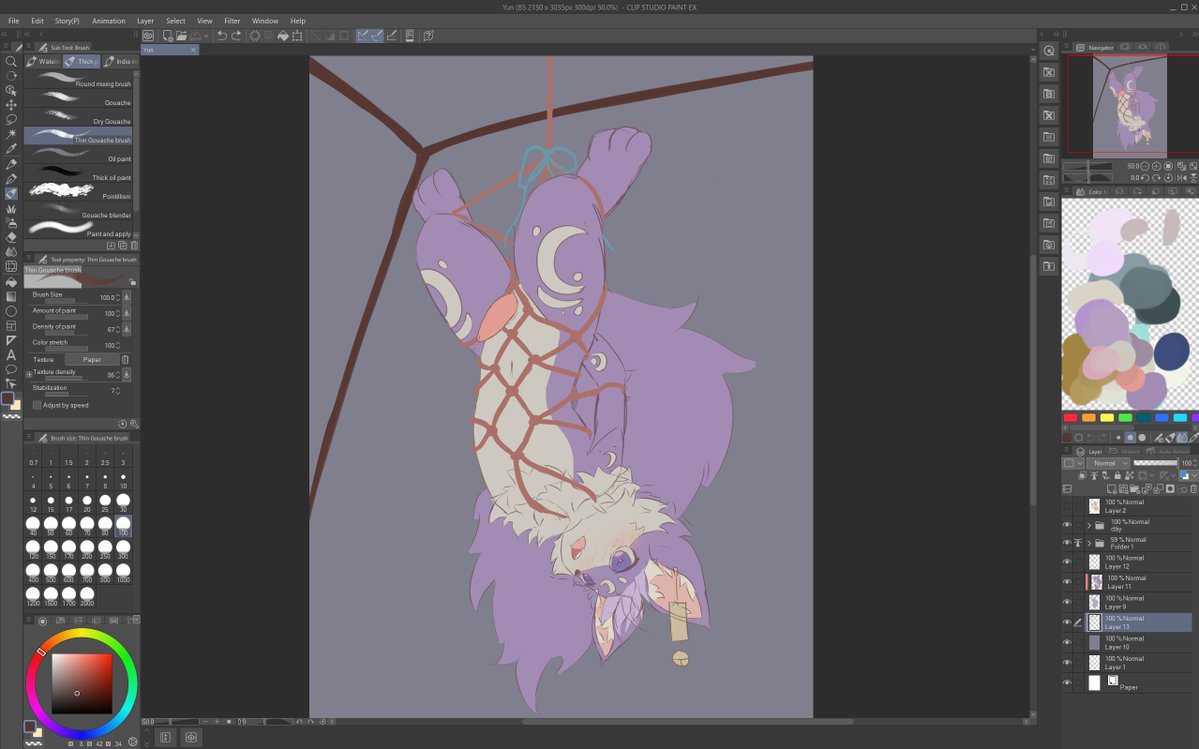Image resolution: width=1199 pixels, height=749 pixels.
Task: Open the Filter menu
Action: tap(232, 21)
